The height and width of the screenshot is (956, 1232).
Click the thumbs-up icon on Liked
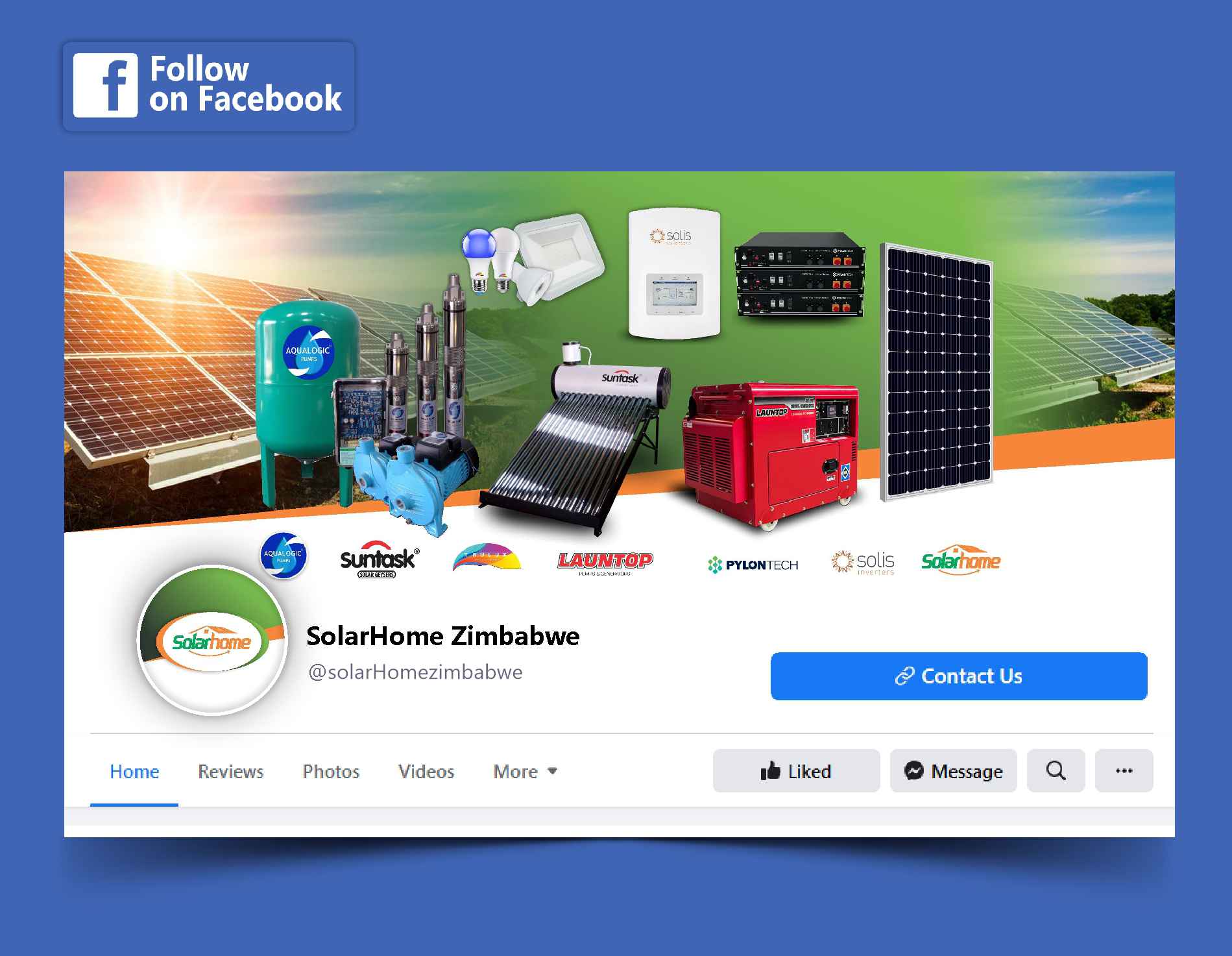pos(770,771)
